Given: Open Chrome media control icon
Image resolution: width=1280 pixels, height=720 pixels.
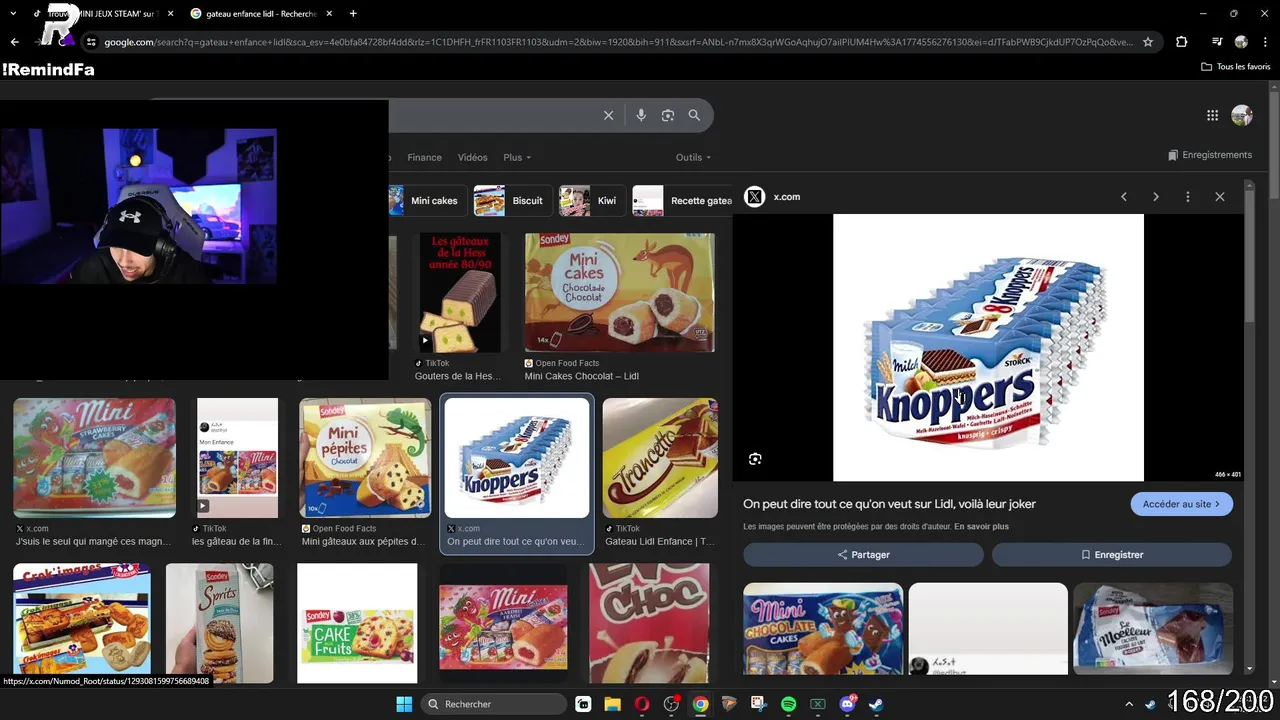Looking at the screenshot, I should pyautogui.click(x=1217, y=42).
